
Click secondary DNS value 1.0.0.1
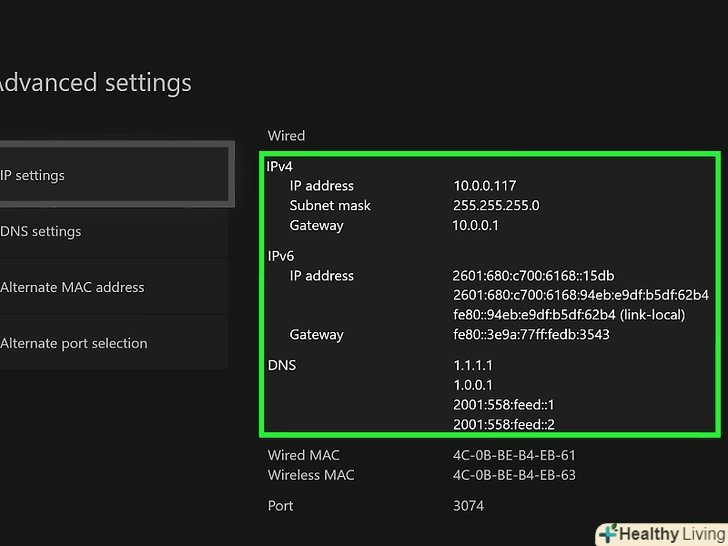(x=472, y=386)
